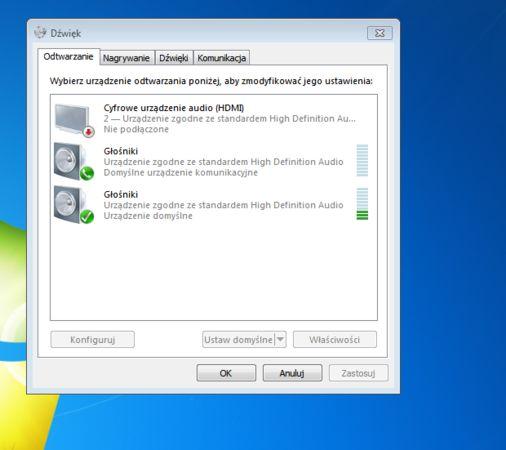
Task: Confirm with the OK button
Action: [x=226, y=373]
